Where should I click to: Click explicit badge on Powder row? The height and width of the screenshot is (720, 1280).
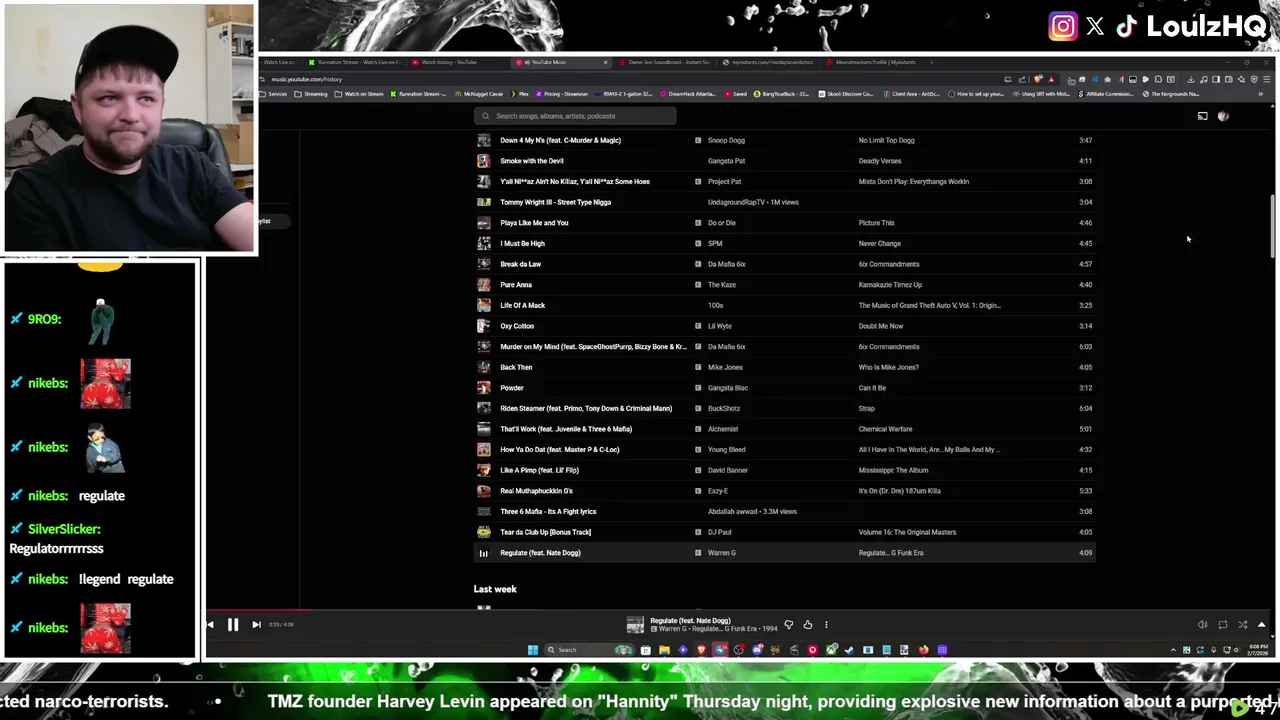coord(698,388)
